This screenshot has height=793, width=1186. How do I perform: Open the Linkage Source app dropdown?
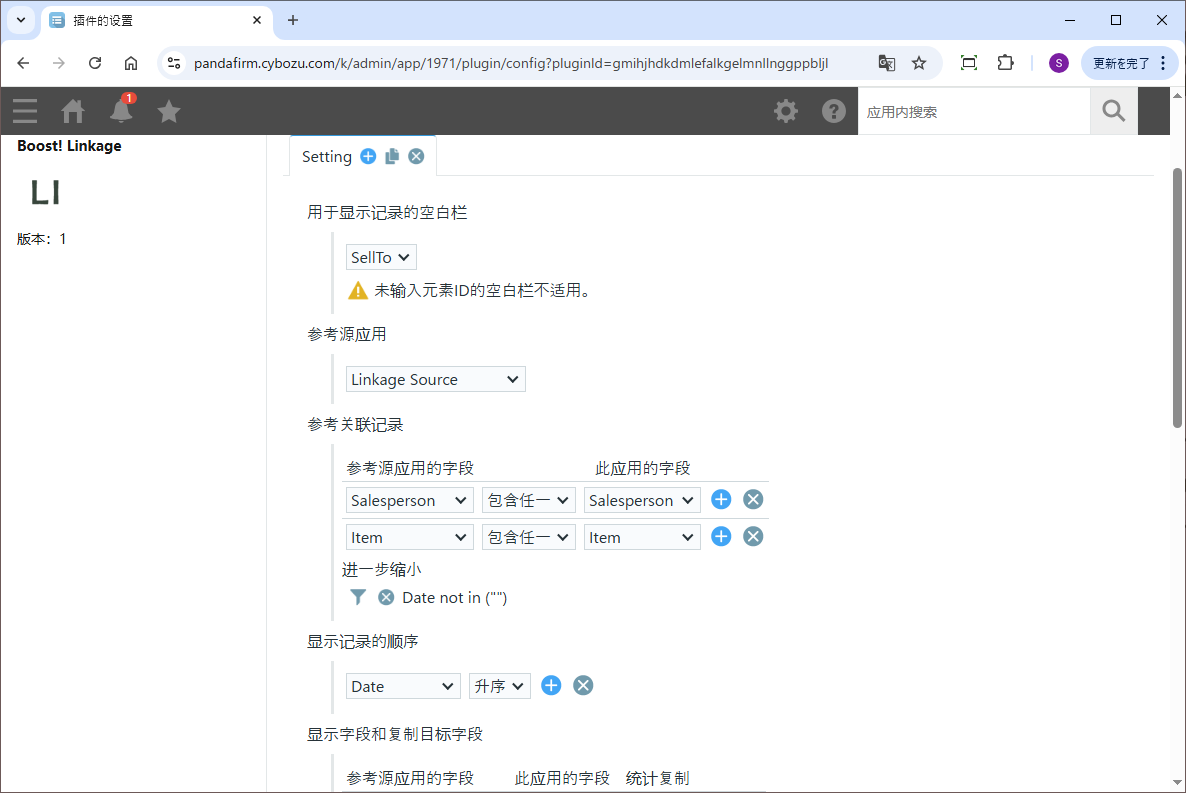pyautogui.click(x=435, y=380)
